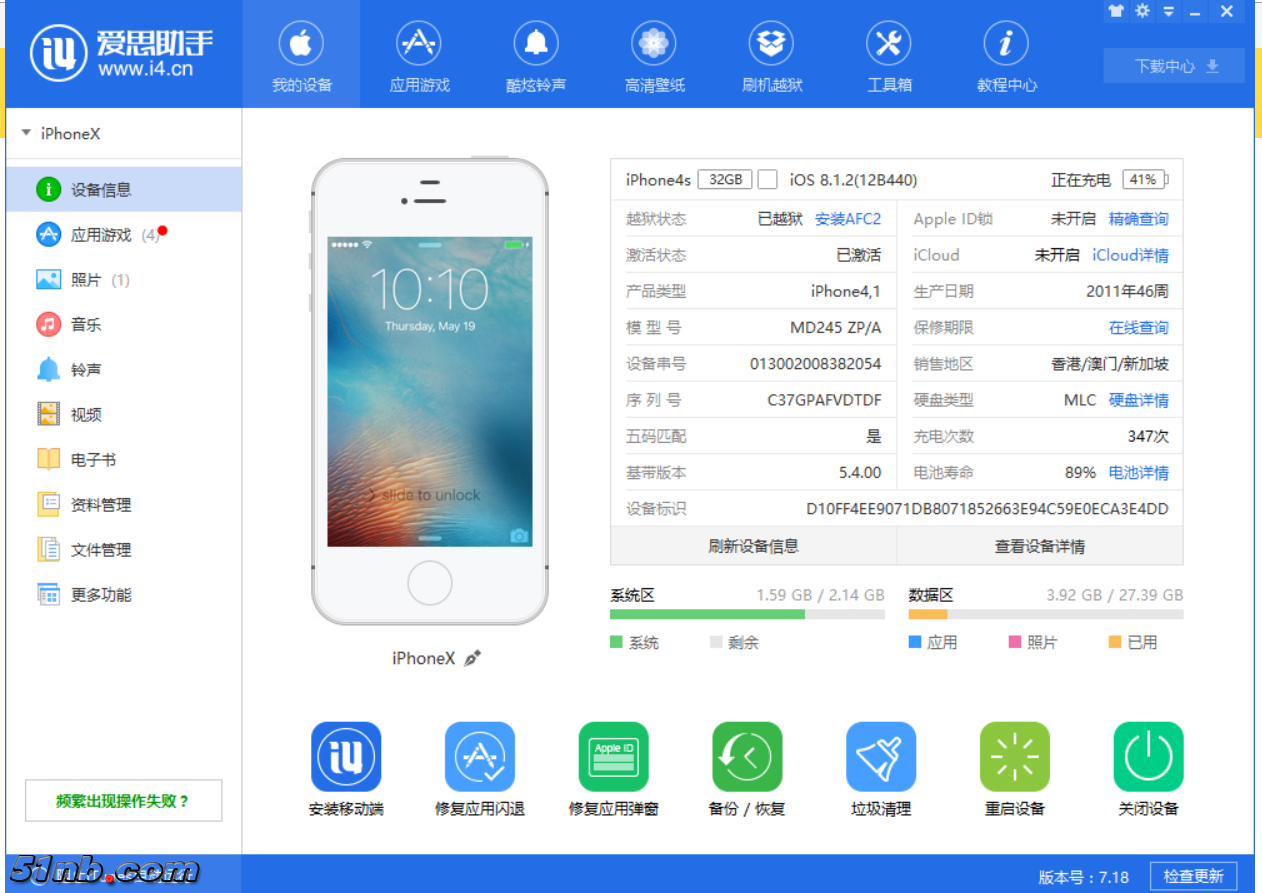Click the 数据区 storage usage bar
The height and width of the screenshot is (893, 1262).
click(1045, 614)
